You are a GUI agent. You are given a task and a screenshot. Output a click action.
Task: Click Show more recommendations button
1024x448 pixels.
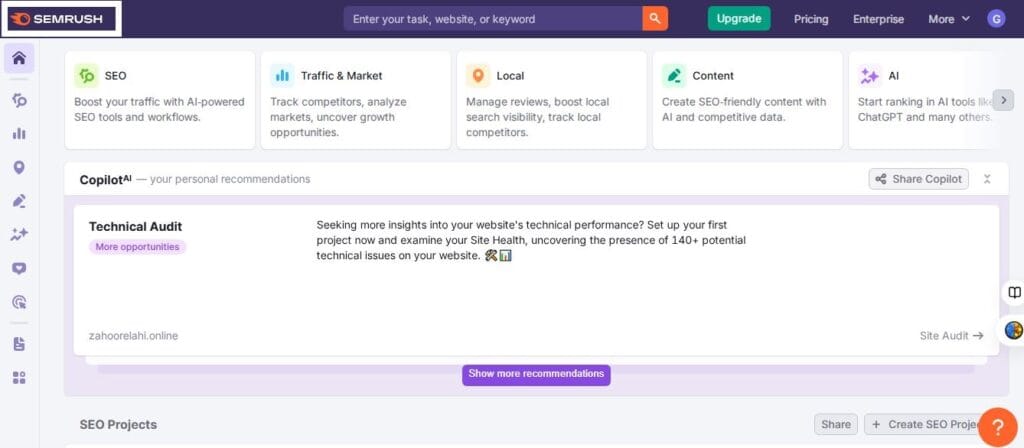click(536, 374)
